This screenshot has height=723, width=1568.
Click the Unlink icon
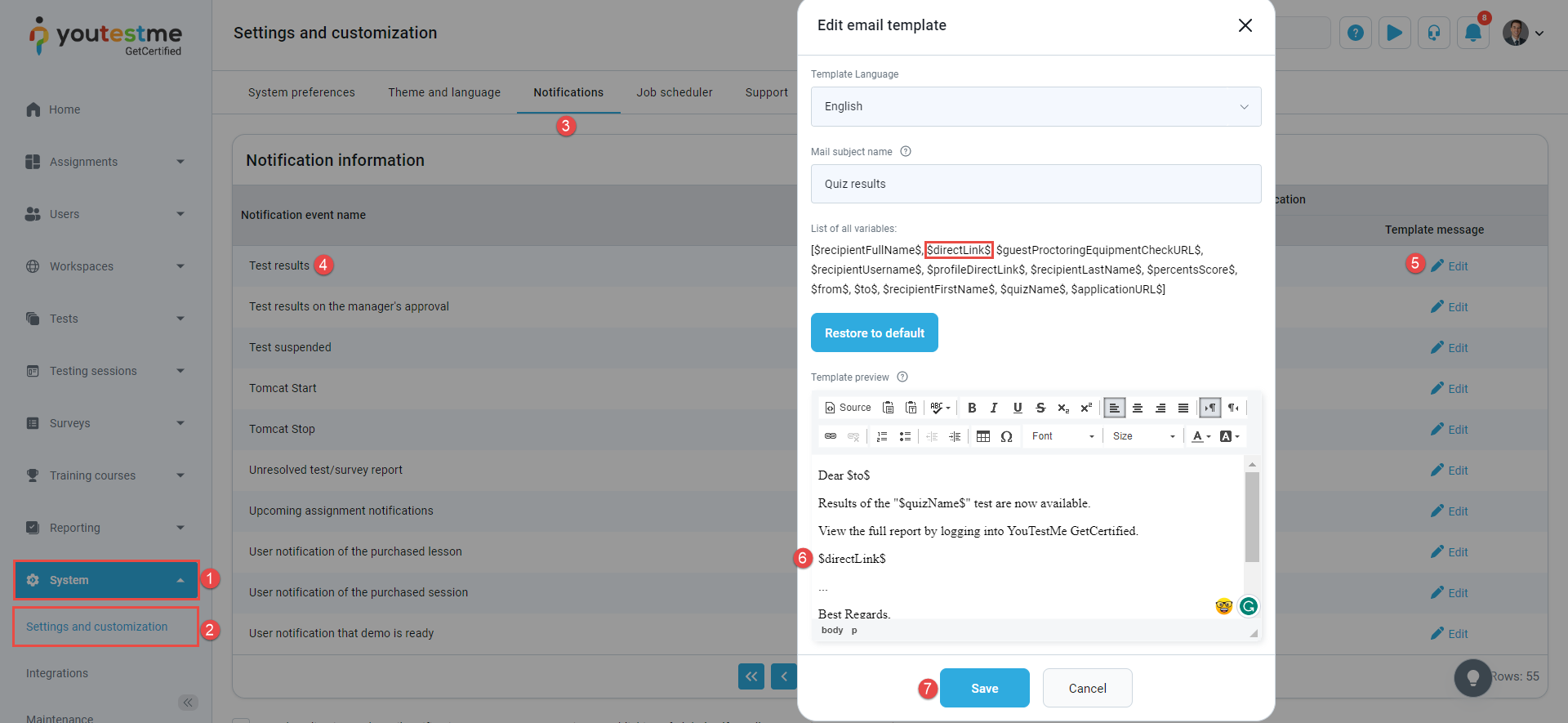(x=853, y=436)
